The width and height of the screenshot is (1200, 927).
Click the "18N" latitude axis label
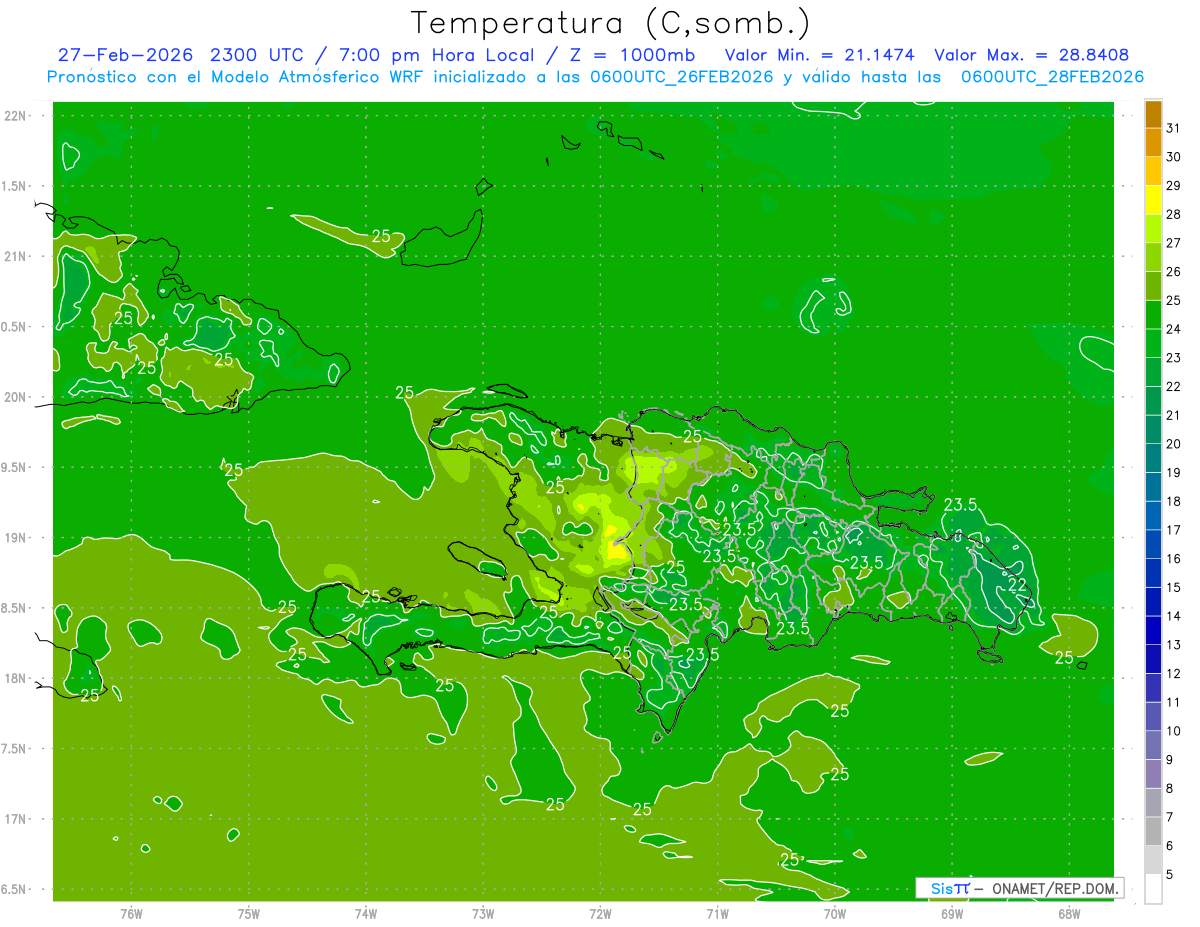point(16,678)
